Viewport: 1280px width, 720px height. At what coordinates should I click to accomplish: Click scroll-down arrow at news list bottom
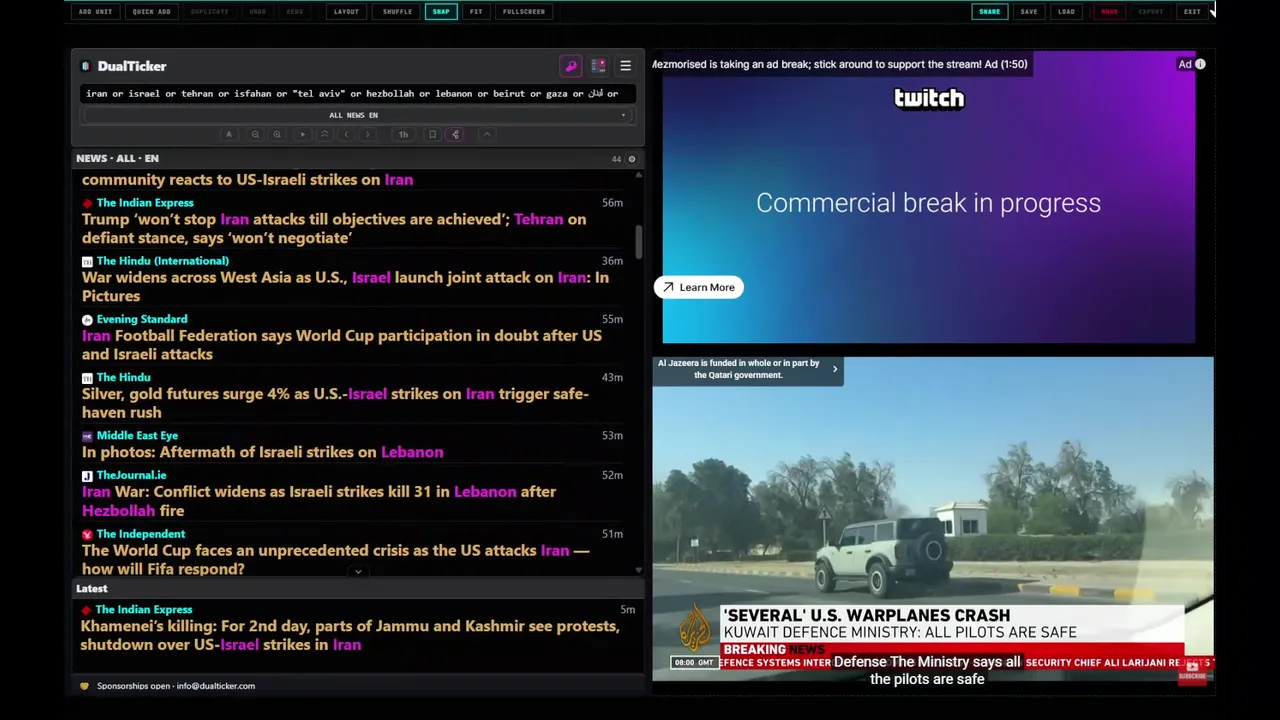[638, 570]
